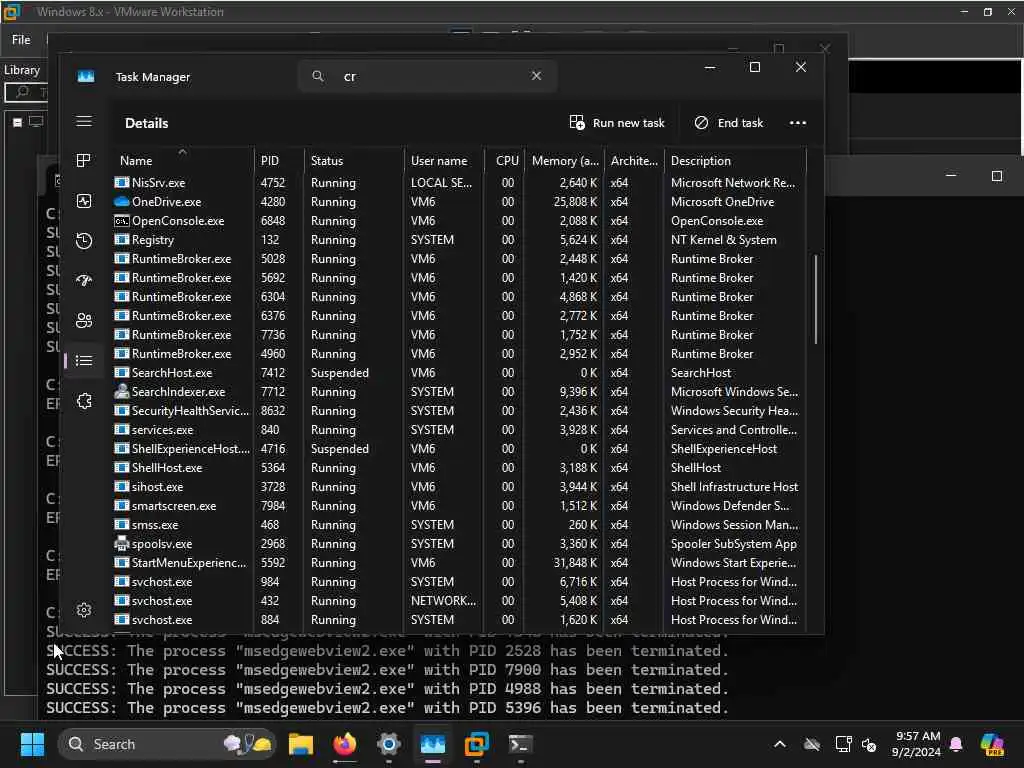Select the Registry process row
Image resolution: width=1024 pixels, height=768 pixels.
click(x=459, y=240)
